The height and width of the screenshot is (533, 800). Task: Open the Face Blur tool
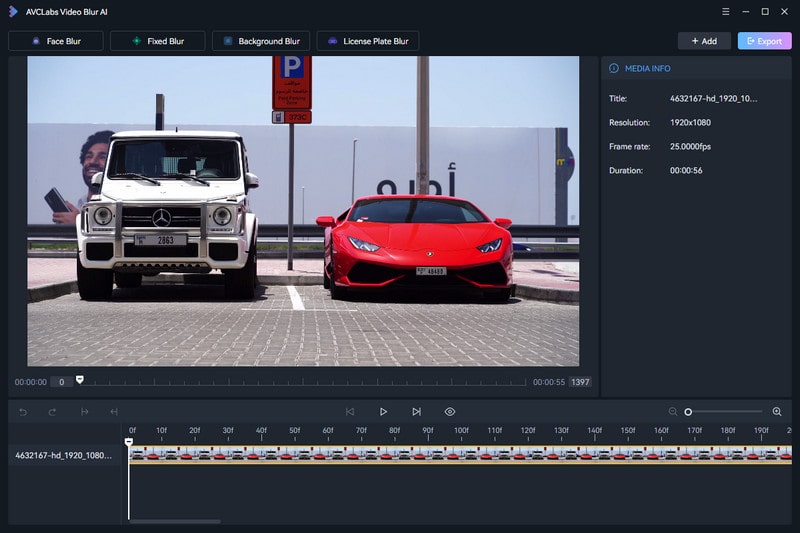56,41
